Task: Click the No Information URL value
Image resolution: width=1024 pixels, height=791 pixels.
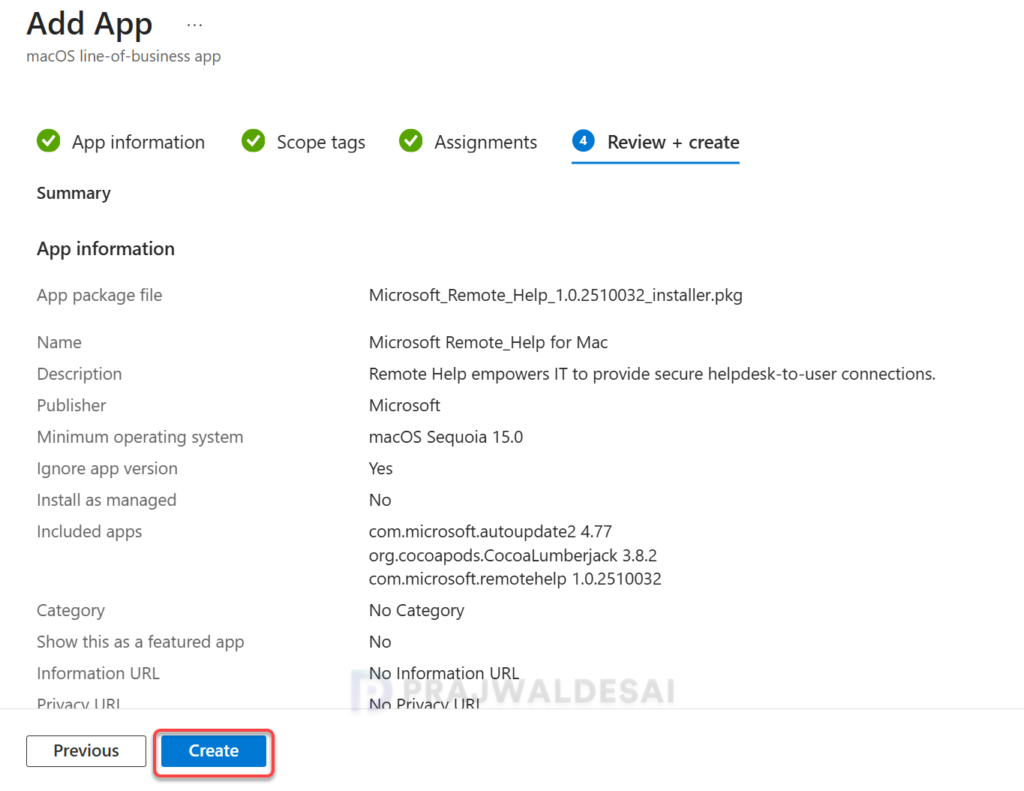Action: (444, 673)
